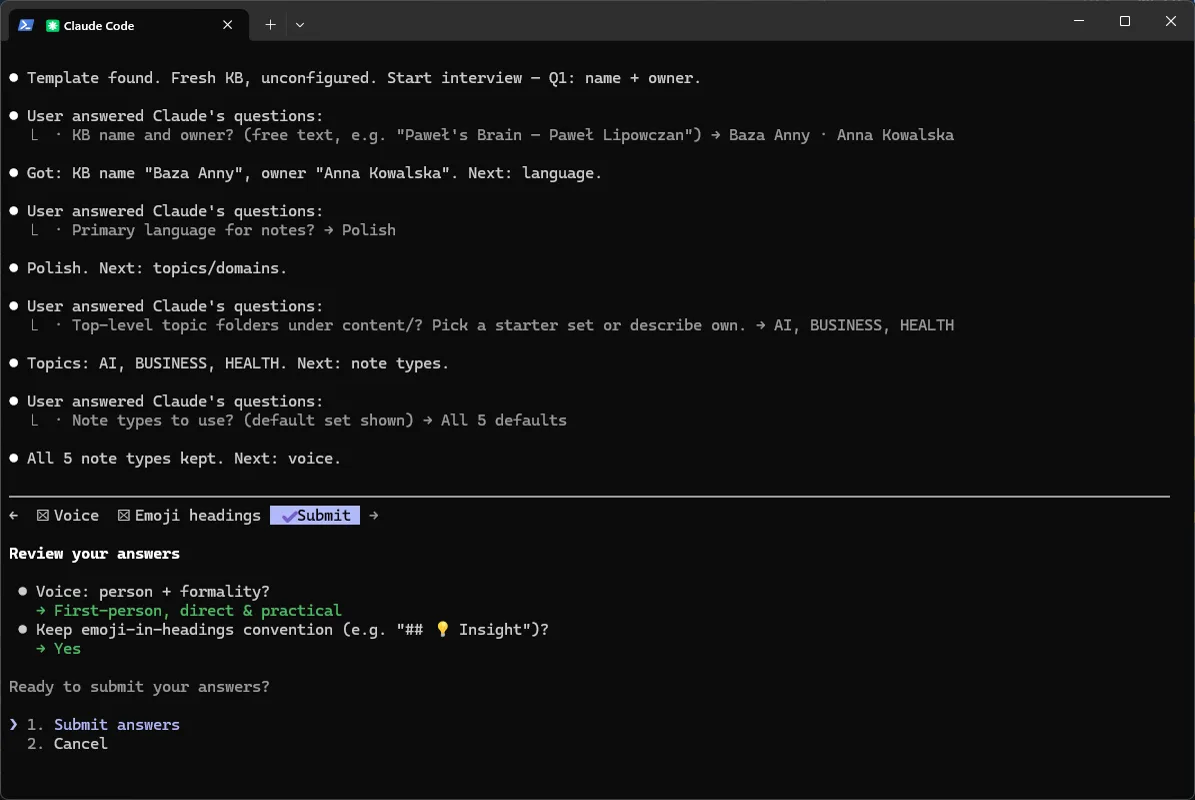This screenshot has height=800, width=1195.
Task: Click the First-person, direct & practical answer
Action: tap(197, 611)
